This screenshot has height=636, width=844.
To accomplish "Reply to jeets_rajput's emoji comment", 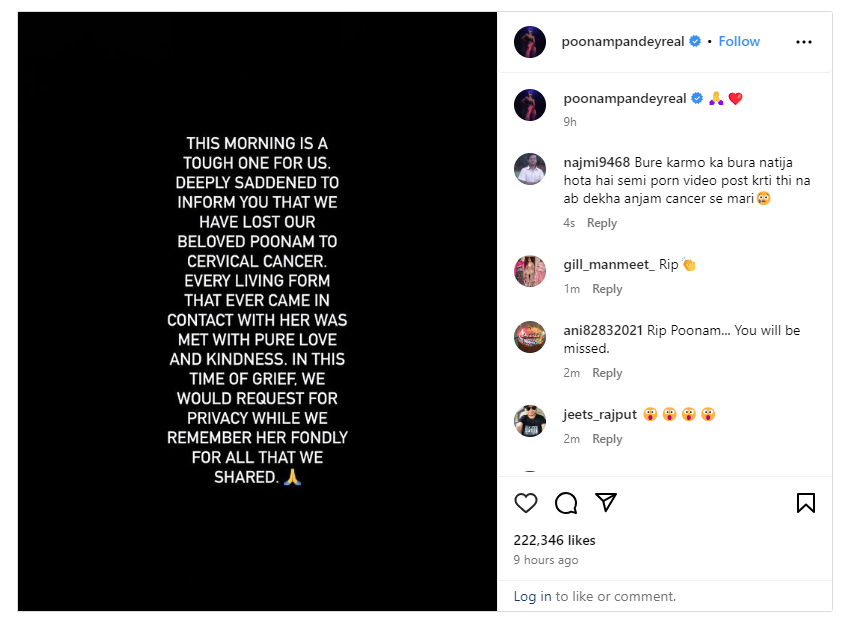I will [607, 439].
